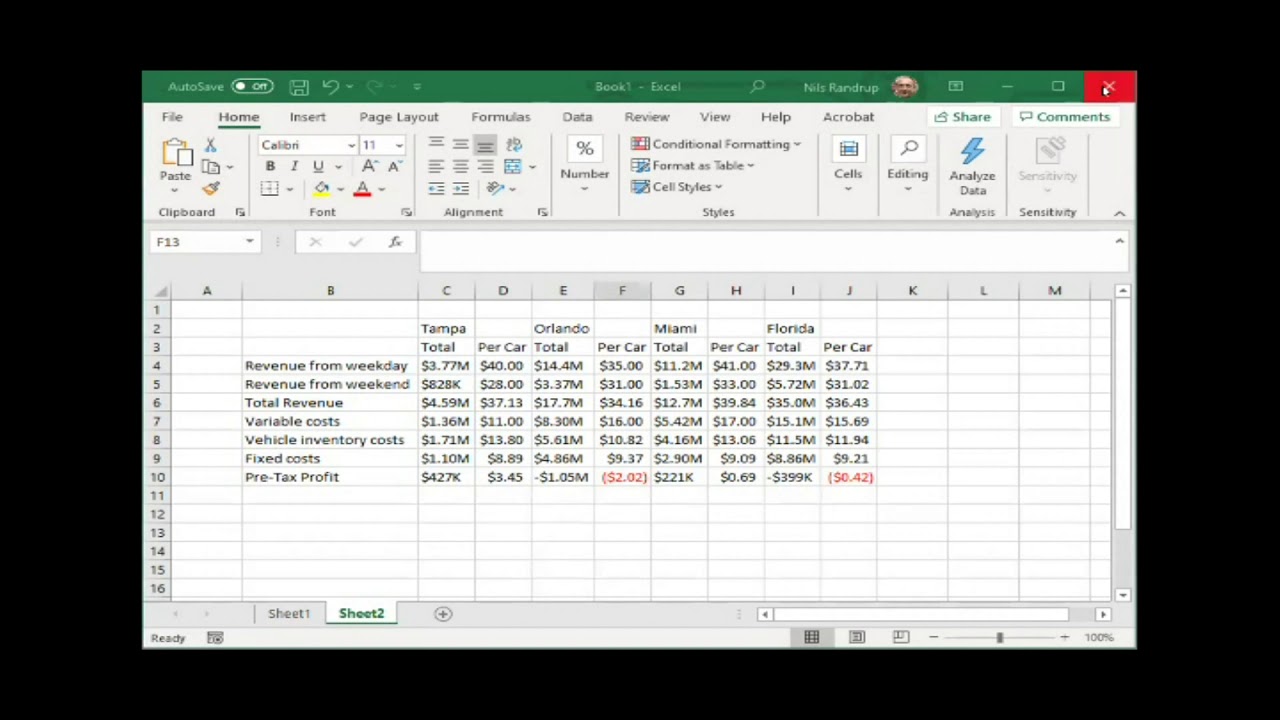
Task: Click the Paste clipboard icon
Action: point(175,153)
